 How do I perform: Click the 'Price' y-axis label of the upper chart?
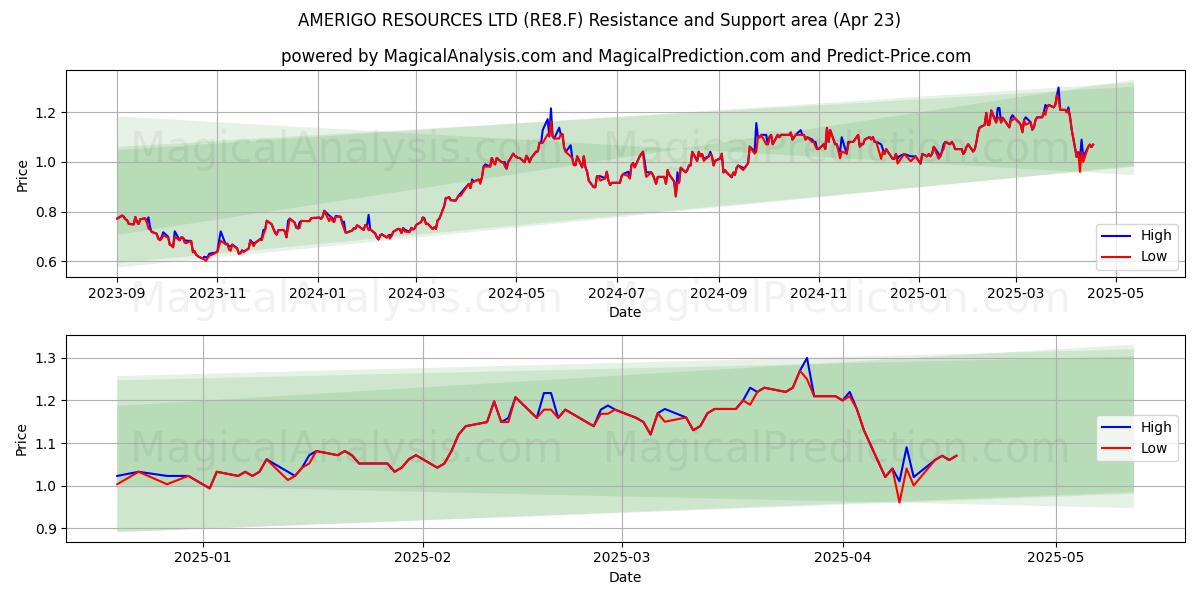22,174
